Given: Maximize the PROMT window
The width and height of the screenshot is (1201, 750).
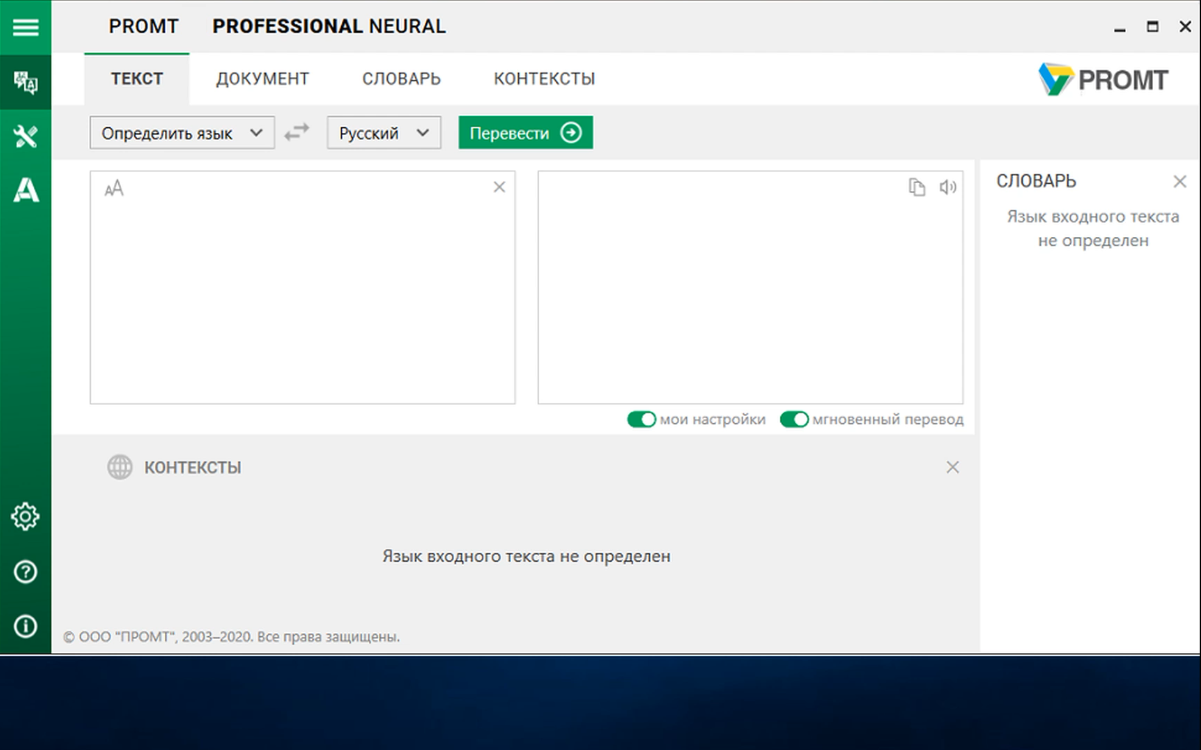Looking at the screenshot, I should (1153, 27).
